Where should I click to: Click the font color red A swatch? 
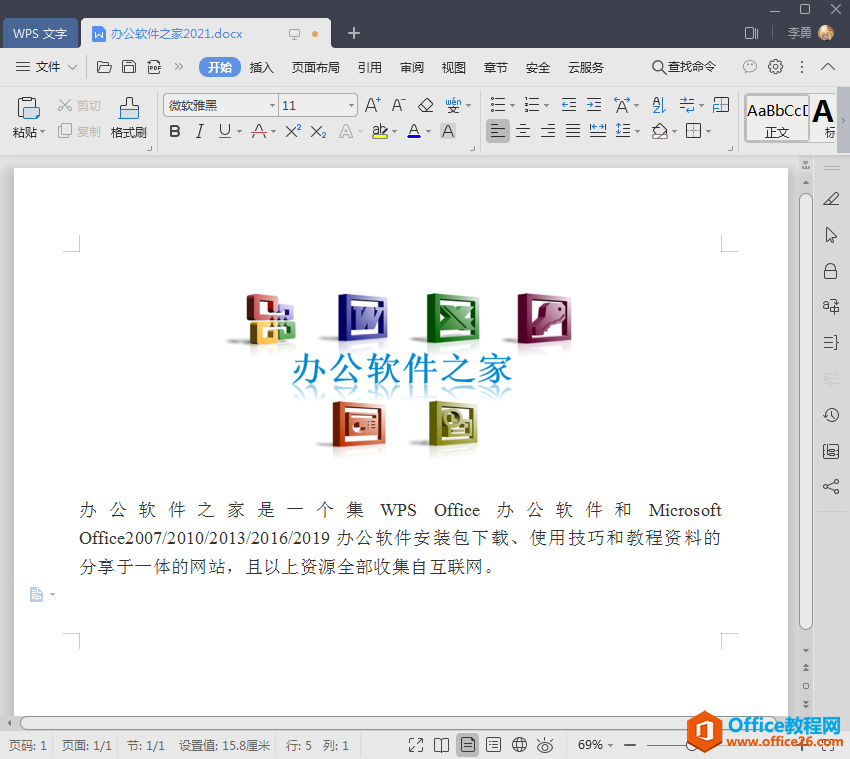413,131
